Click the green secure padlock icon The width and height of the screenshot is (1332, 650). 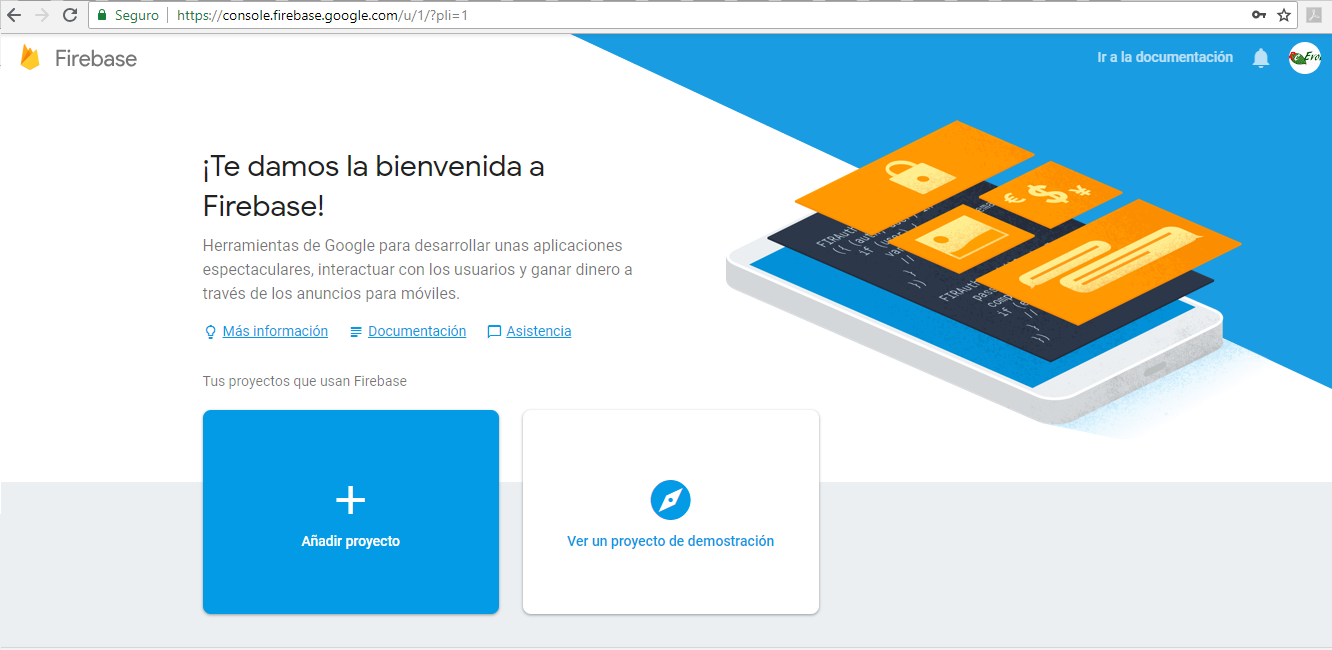pyautogui.click(x=102, y=15)
